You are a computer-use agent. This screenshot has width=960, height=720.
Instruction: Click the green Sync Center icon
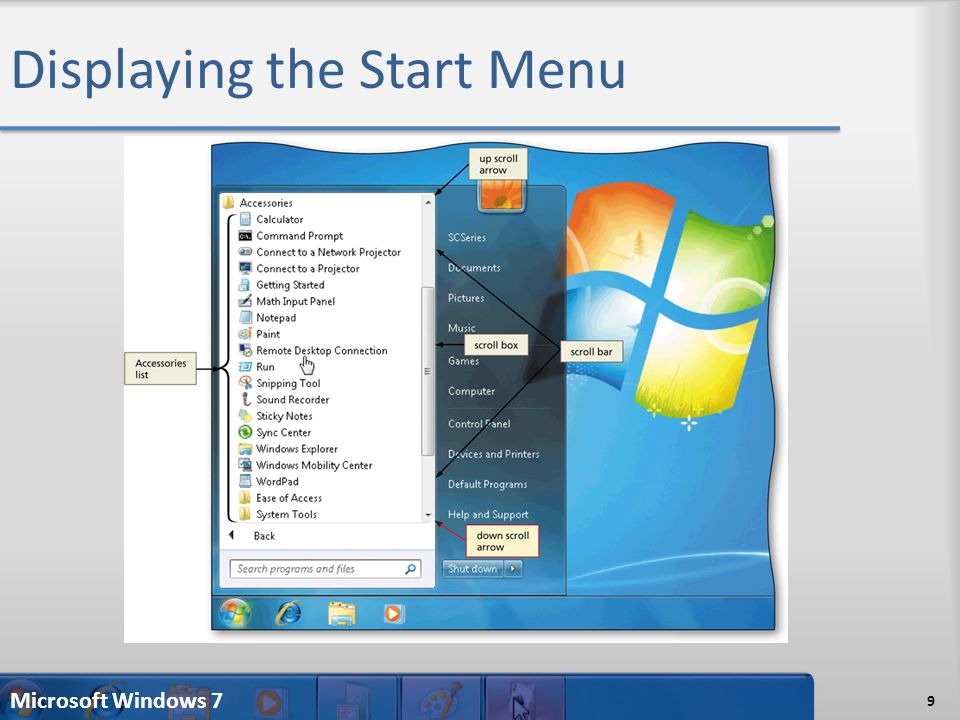(x=246, y=432)
